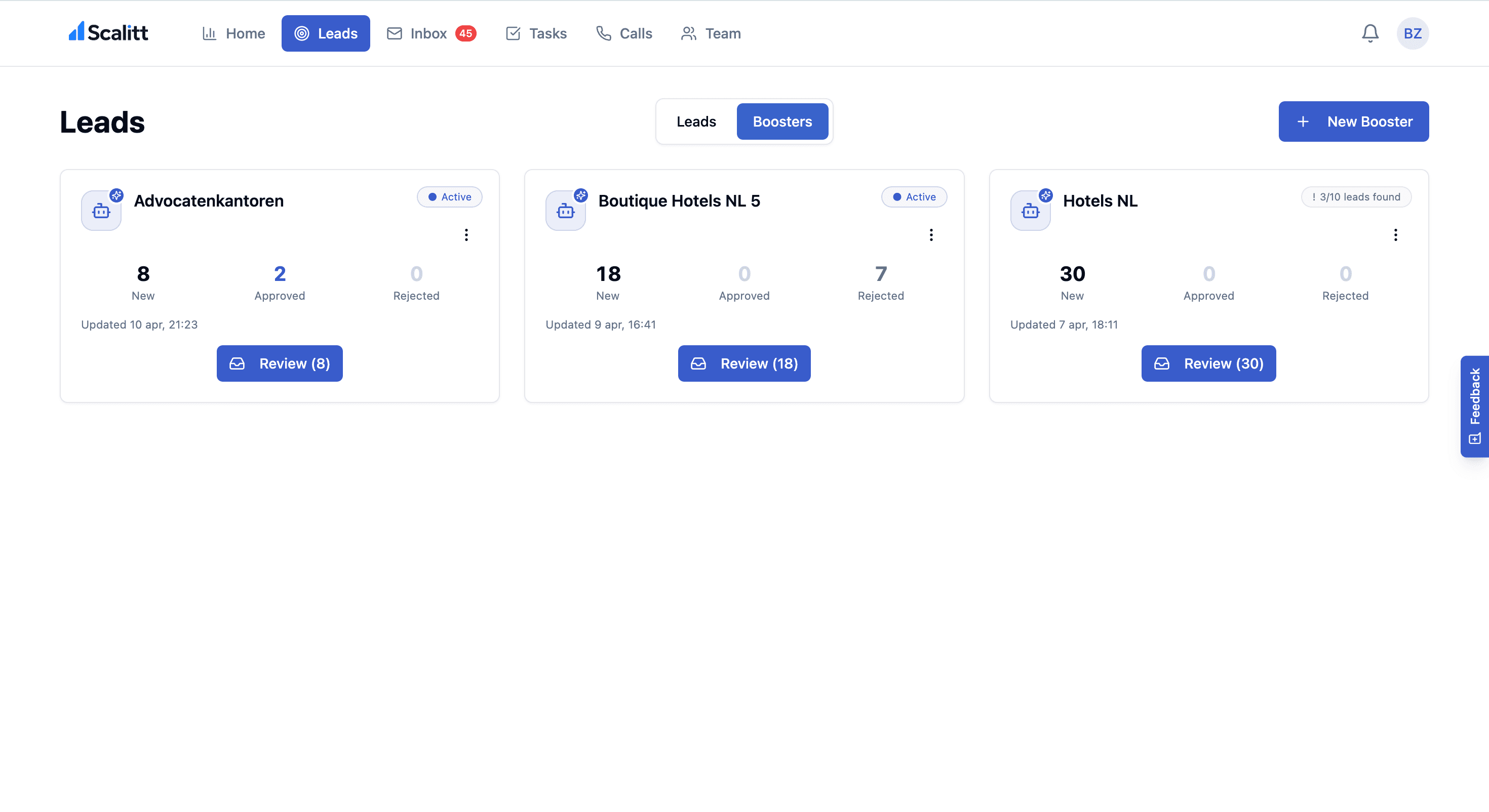
Task: Switch to the Leads tab
Action: pyautogui.click(x=696, y=121)
